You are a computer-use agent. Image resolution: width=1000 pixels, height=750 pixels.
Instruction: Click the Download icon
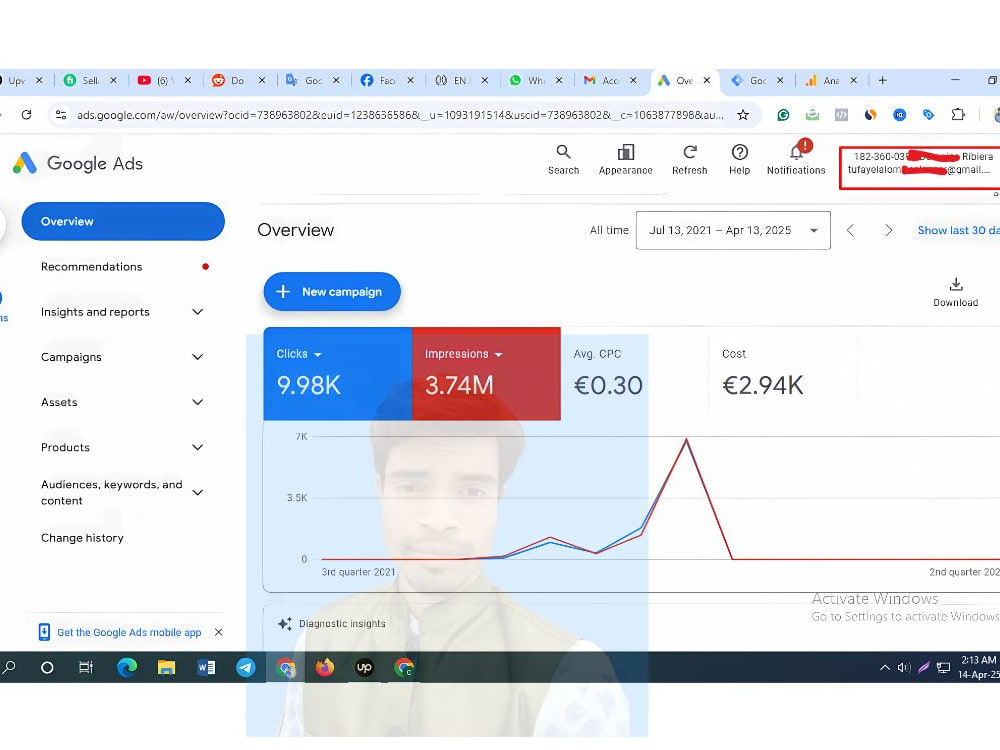[x=955, y=284]
